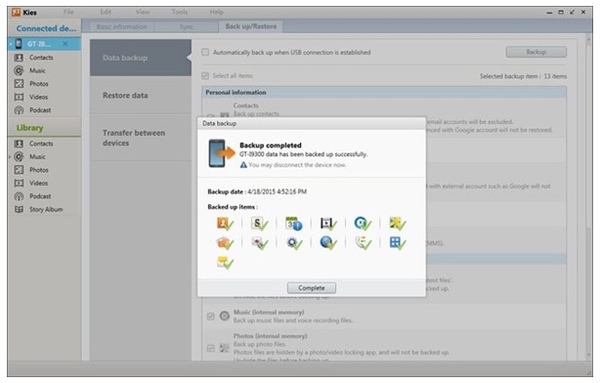Toggle the Select all items checkbox
Screen dimensions: 600x383
point(205,75)
